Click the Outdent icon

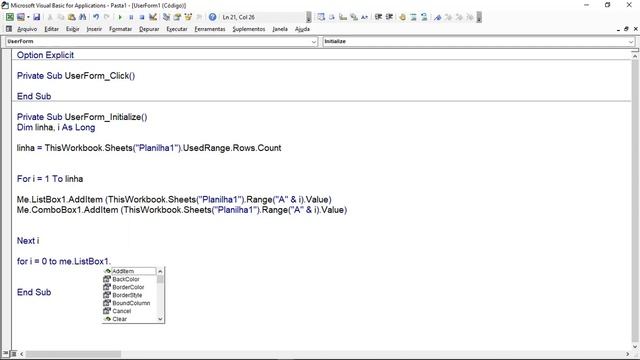tap(389, 17)
